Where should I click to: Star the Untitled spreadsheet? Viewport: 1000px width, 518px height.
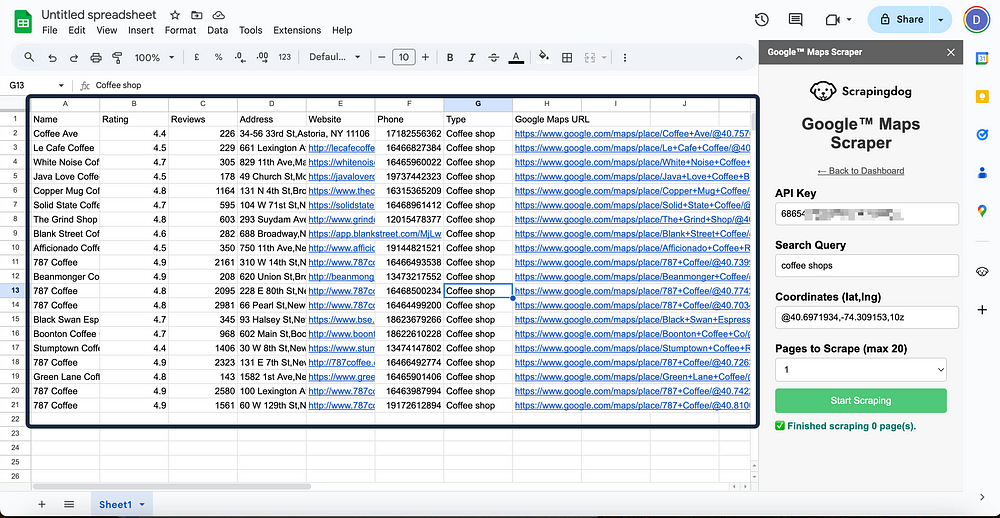click(x=175, y=15)
